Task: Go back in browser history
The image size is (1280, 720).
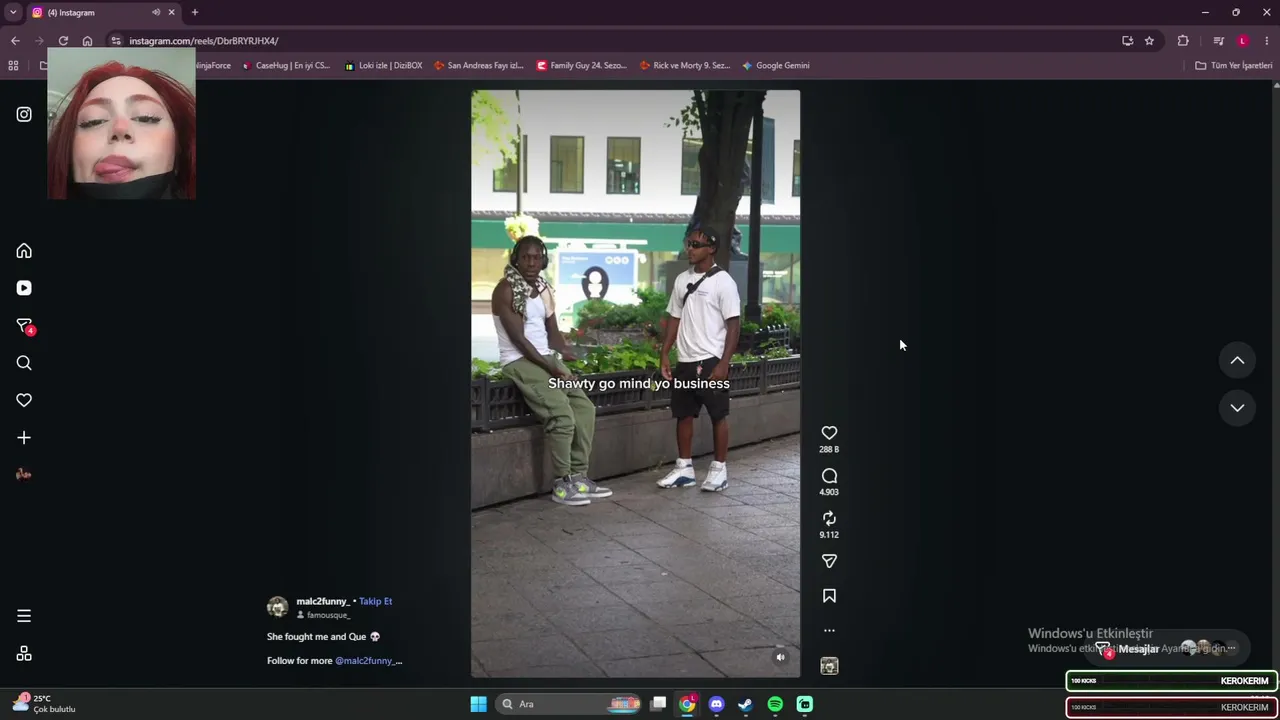Action: 15,41
